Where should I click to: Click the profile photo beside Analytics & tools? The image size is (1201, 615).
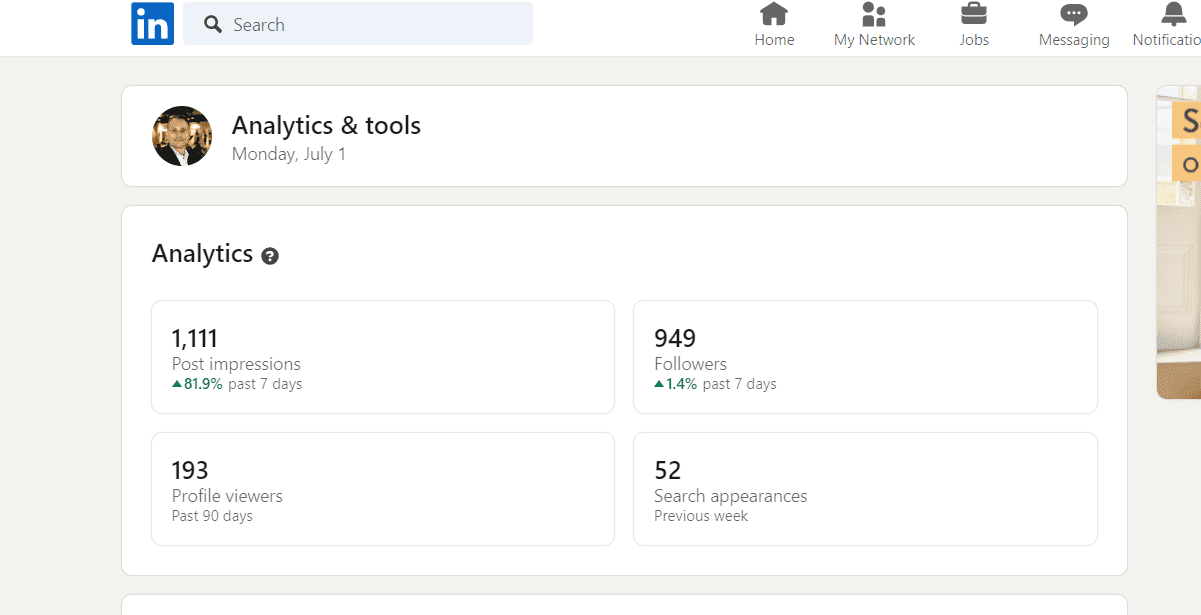click(182, 136)
